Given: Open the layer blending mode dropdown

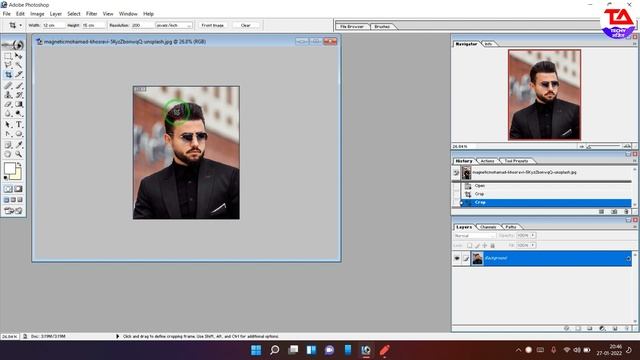Looking at the screenshot, I should click(475, 236).
